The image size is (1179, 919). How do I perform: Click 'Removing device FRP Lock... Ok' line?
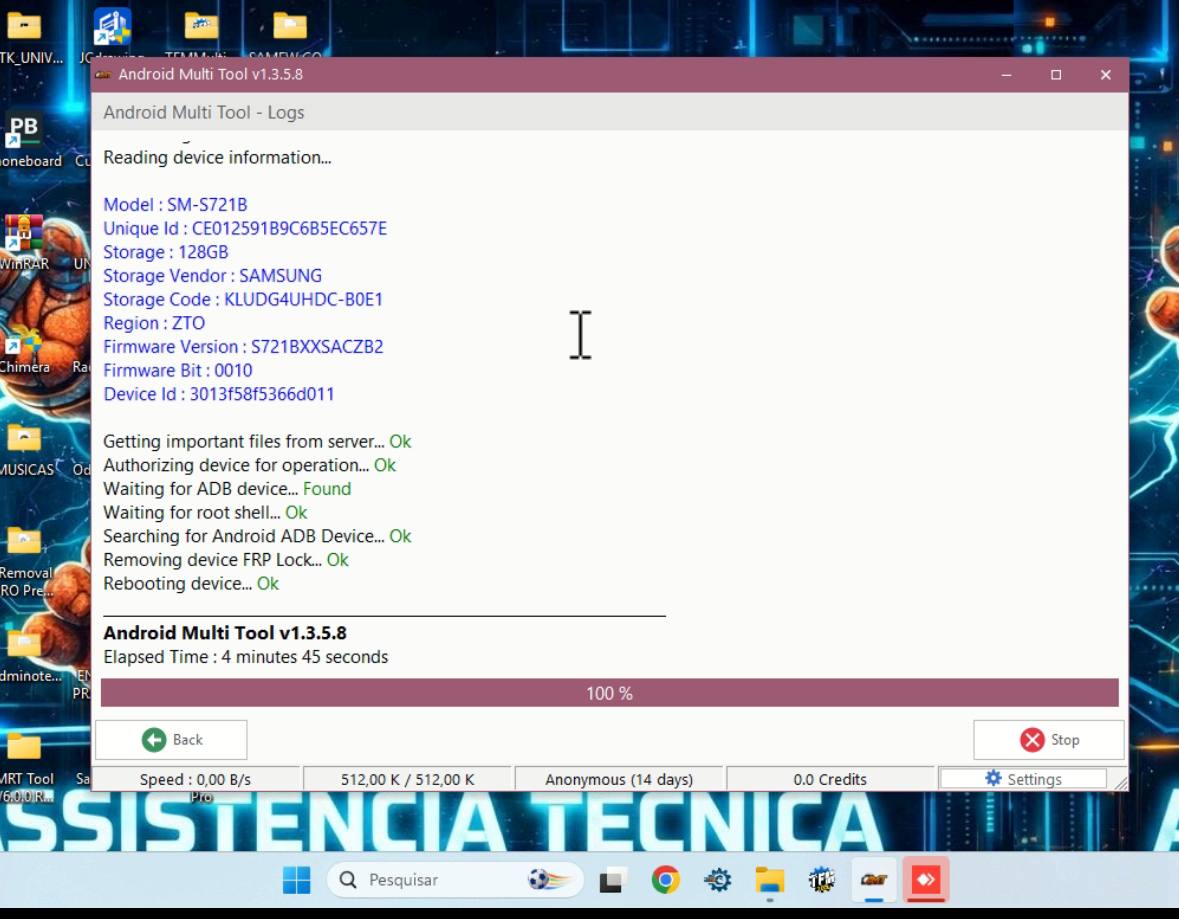(226, 560)
